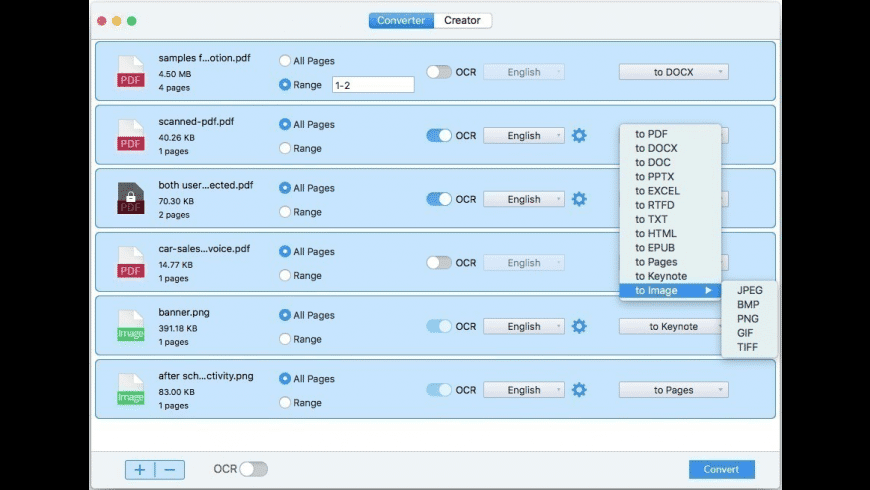Open language dropdown for scanned-pdf.pdf

coord(524,136)
